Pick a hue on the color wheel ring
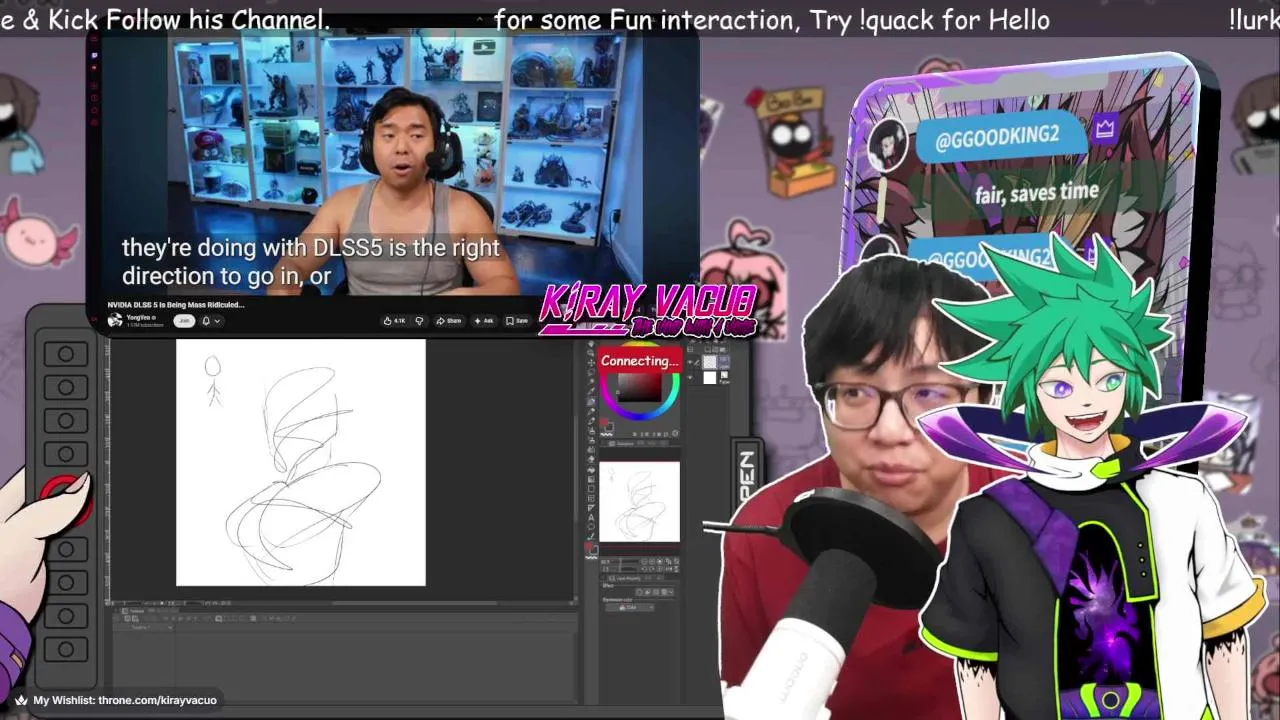1280x720 pixels. click(638, 416)
